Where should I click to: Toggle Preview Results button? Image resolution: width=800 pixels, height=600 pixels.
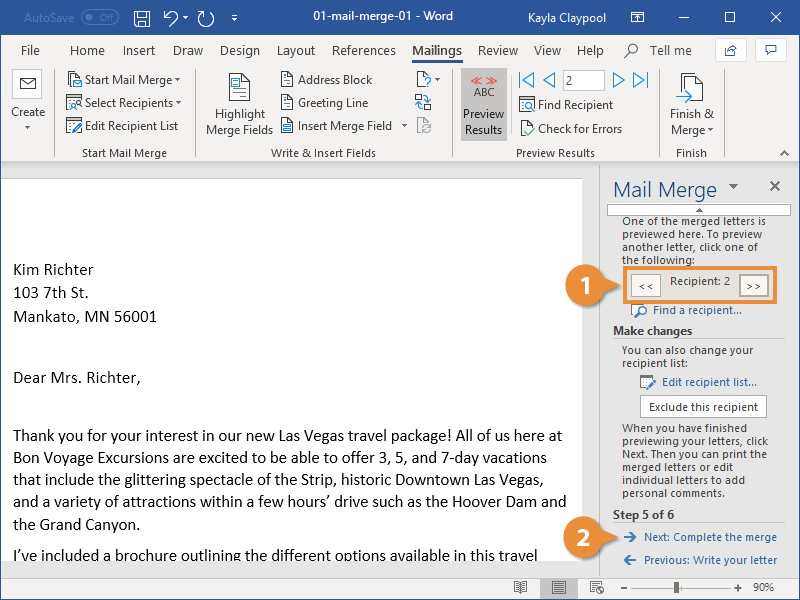[x=483, y=105]
